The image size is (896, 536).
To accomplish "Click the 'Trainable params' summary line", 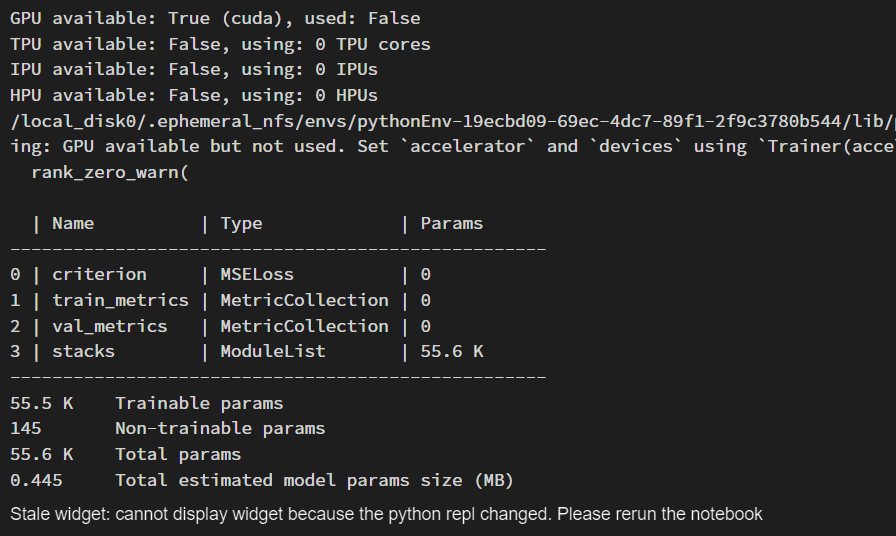I will tap(199, 404).
